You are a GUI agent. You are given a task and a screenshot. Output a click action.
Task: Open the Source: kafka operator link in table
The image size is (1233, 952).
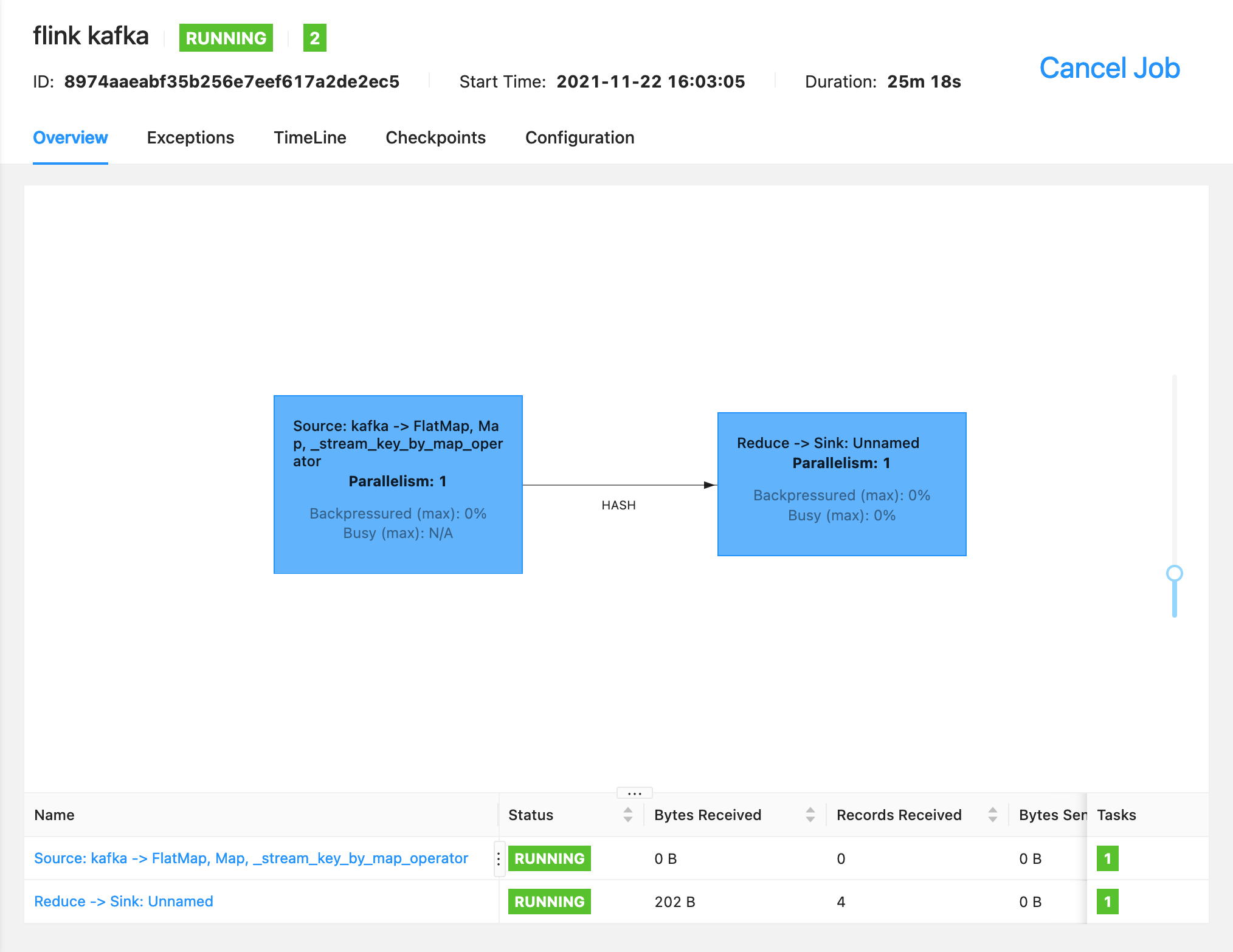(x=250, y=858)
